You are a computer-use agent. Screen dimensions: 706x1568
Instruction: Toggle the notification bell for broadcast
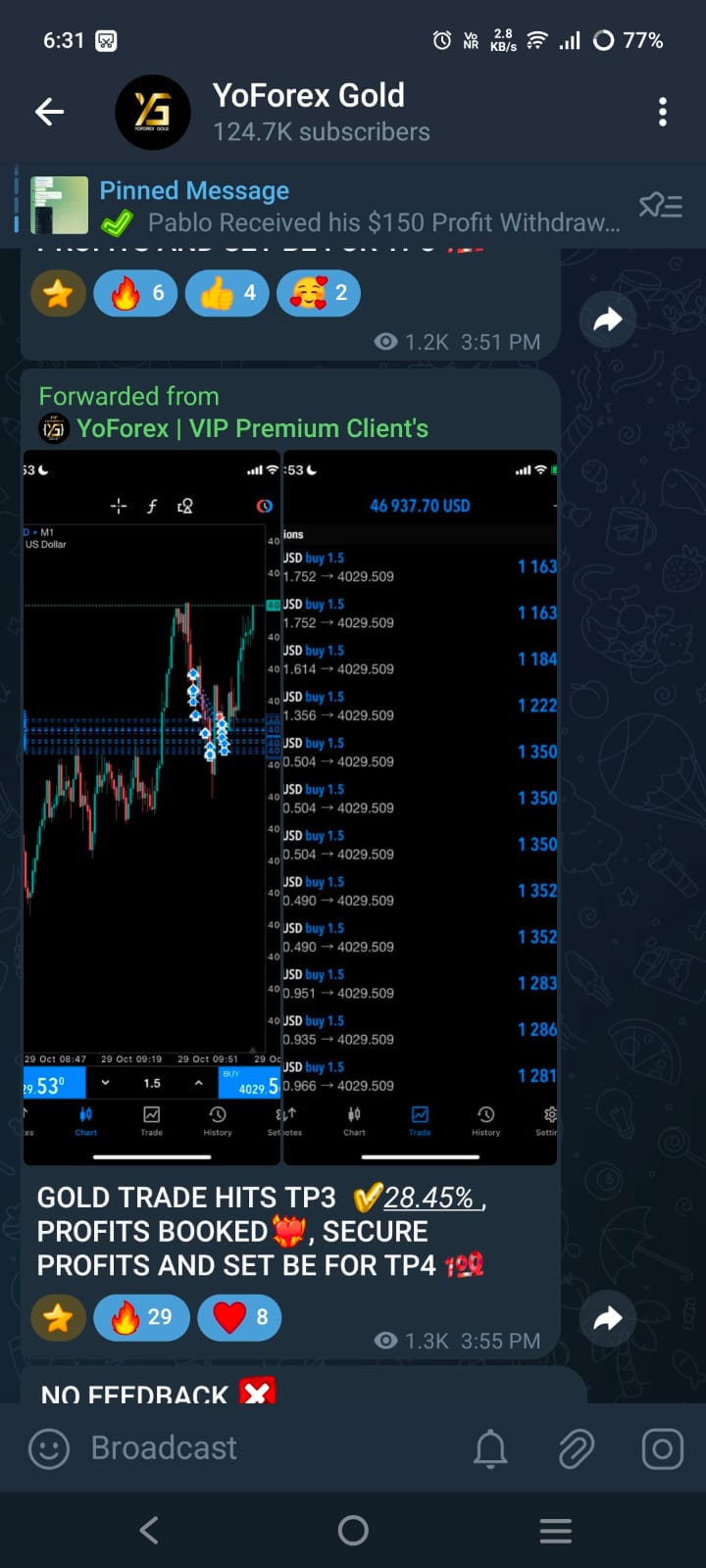point(490,1448)
